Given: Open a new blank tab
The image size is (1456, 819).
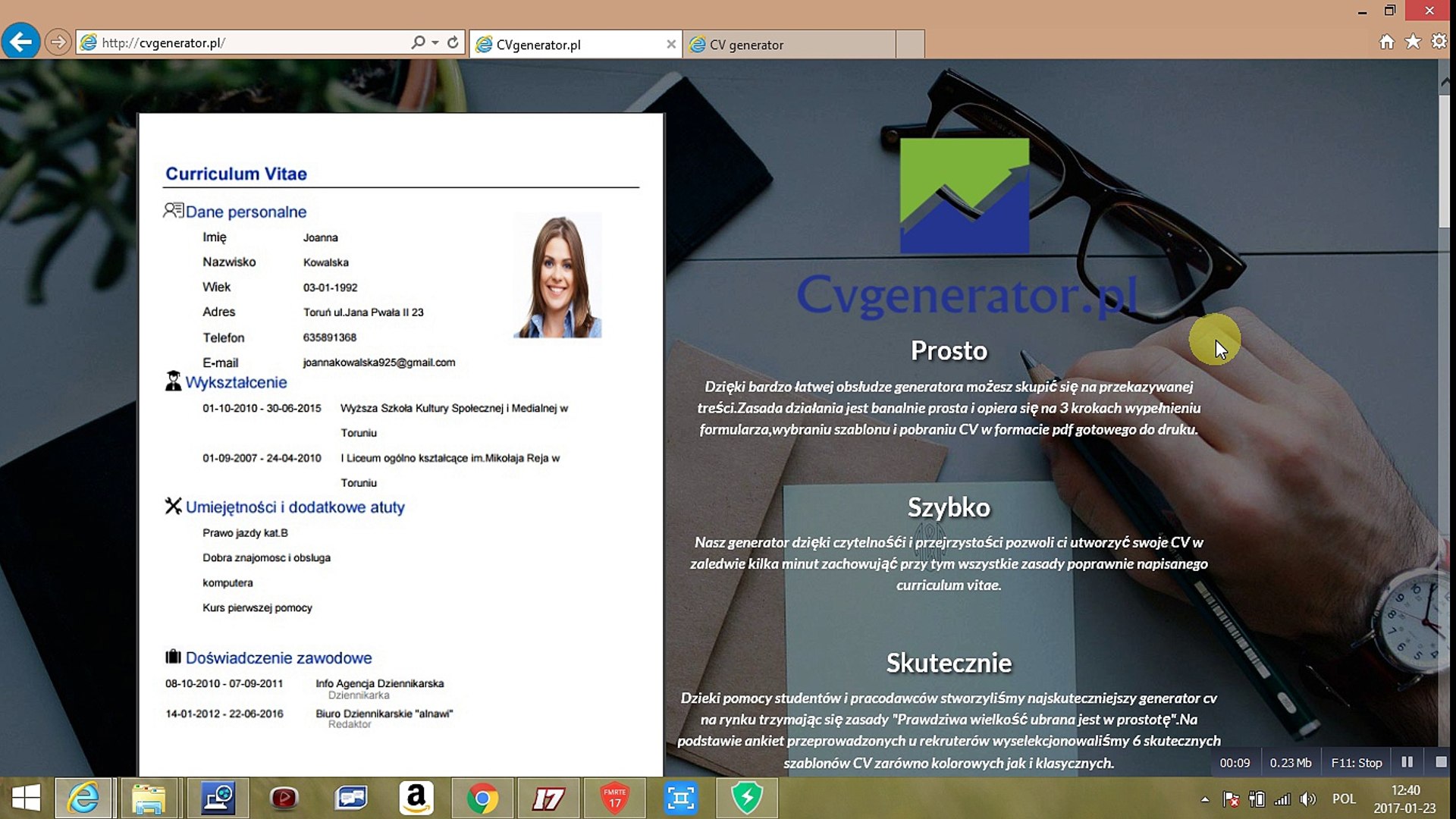Looking at the screenshot, I should pos(910,44).
